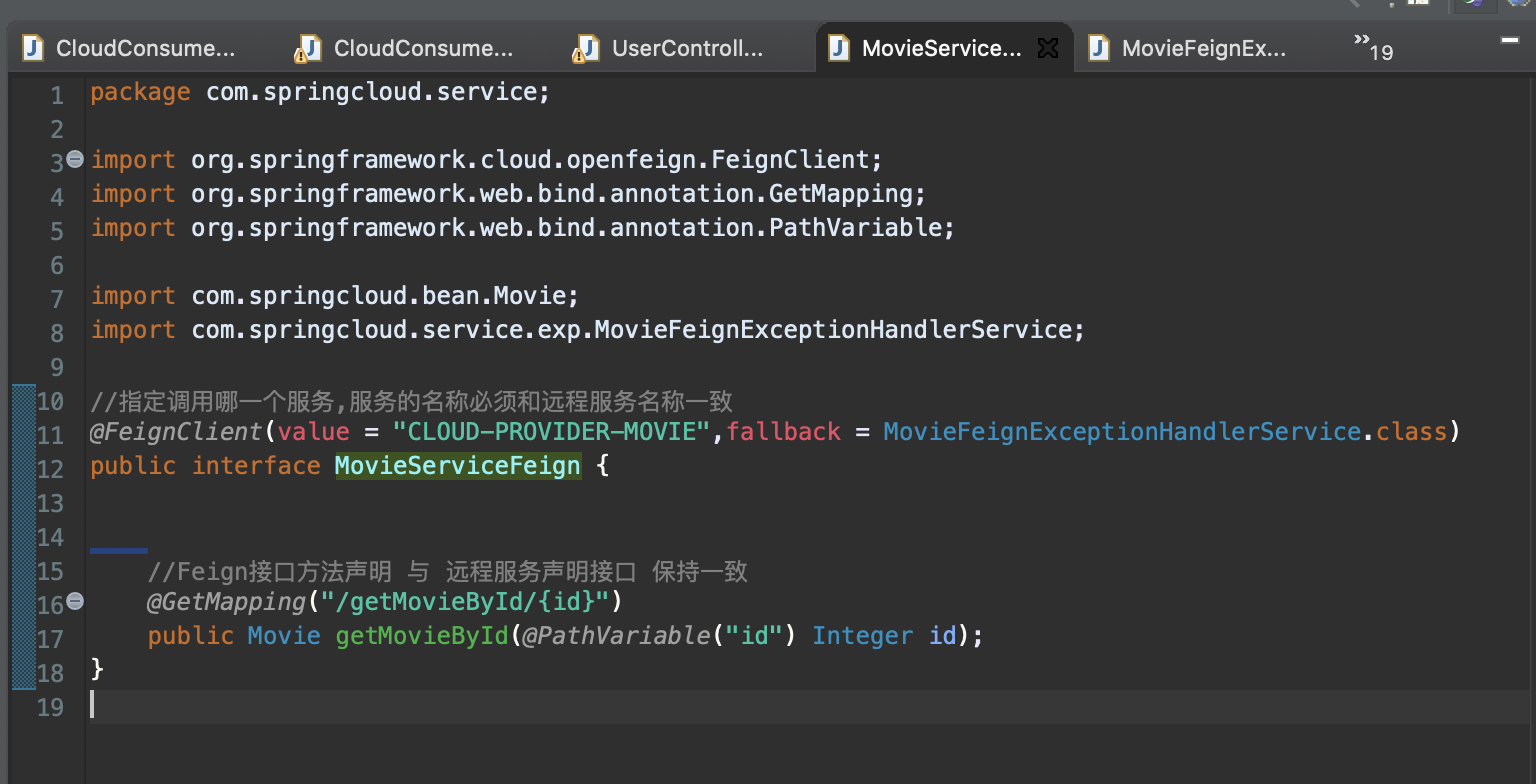1536x784 pixels.
Task: Close the MovieService... tab with its X
Action: click(1048, 48)
